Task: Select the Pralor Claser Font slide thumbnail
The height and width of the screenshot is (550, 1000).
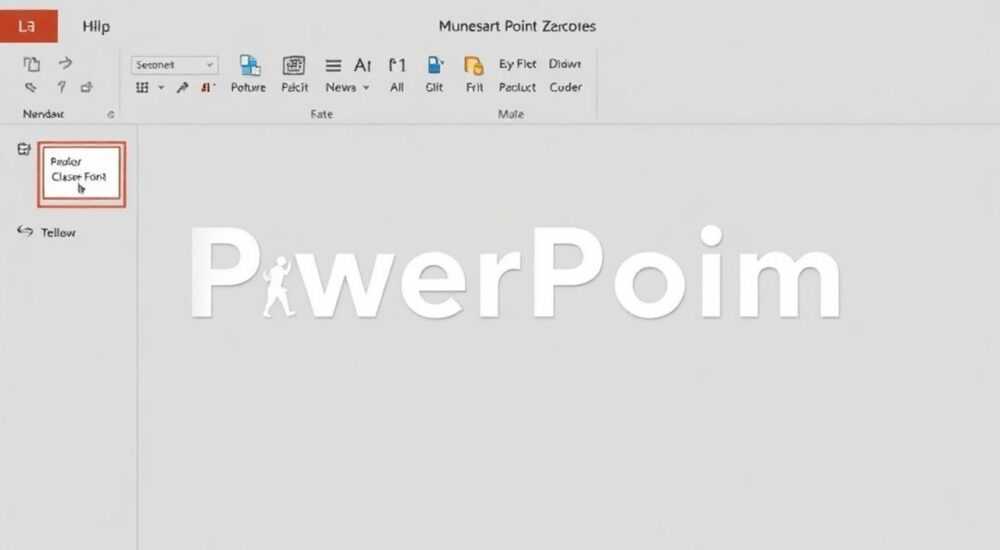Action: tap(82, 174)
